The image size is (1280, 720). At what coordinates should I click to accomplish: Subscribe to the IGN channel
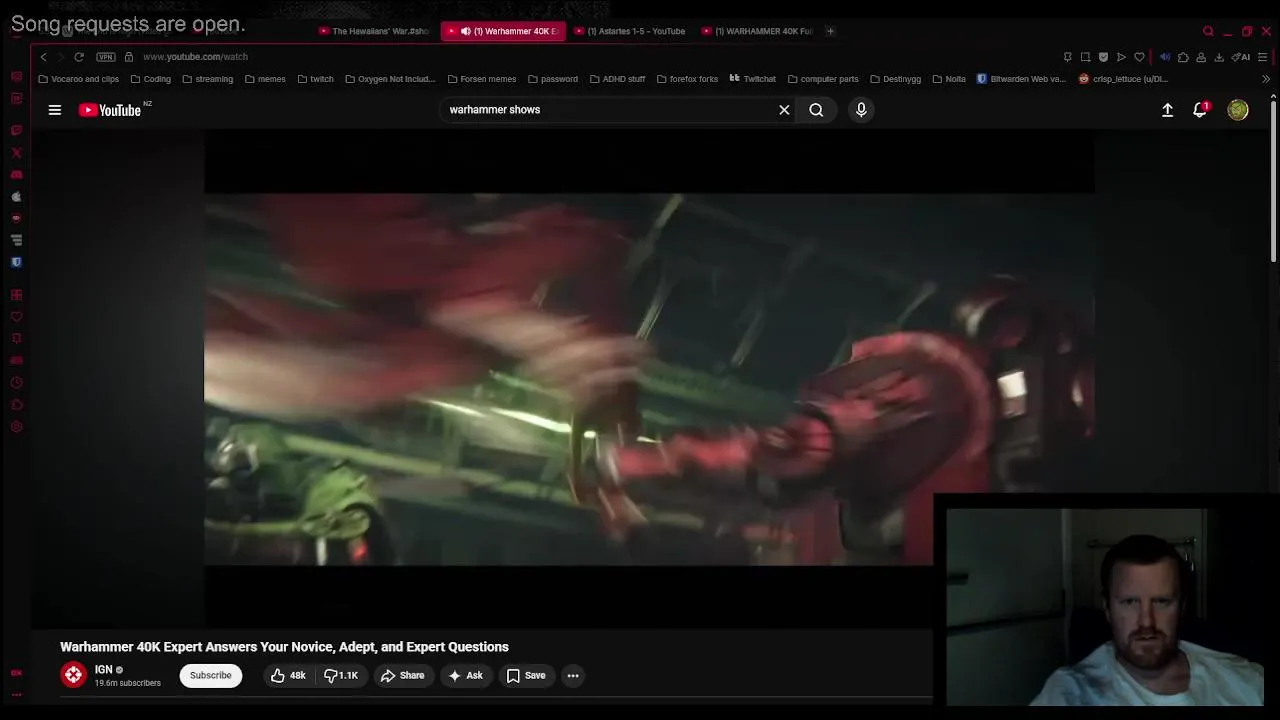coord(210,675)
